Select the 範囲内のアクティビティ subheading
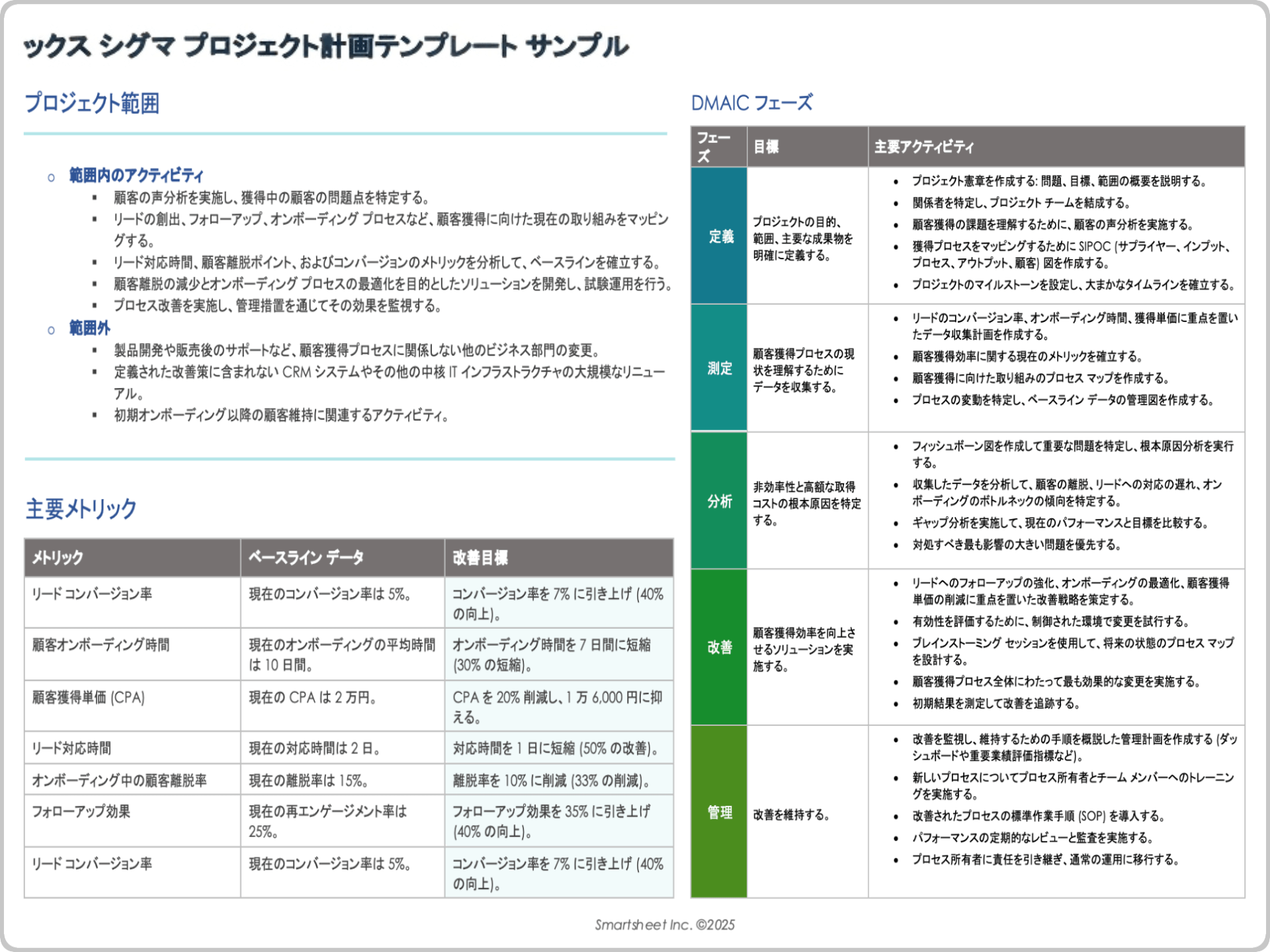This screenshot has height=952, width=1270. [x=136, y=175]
